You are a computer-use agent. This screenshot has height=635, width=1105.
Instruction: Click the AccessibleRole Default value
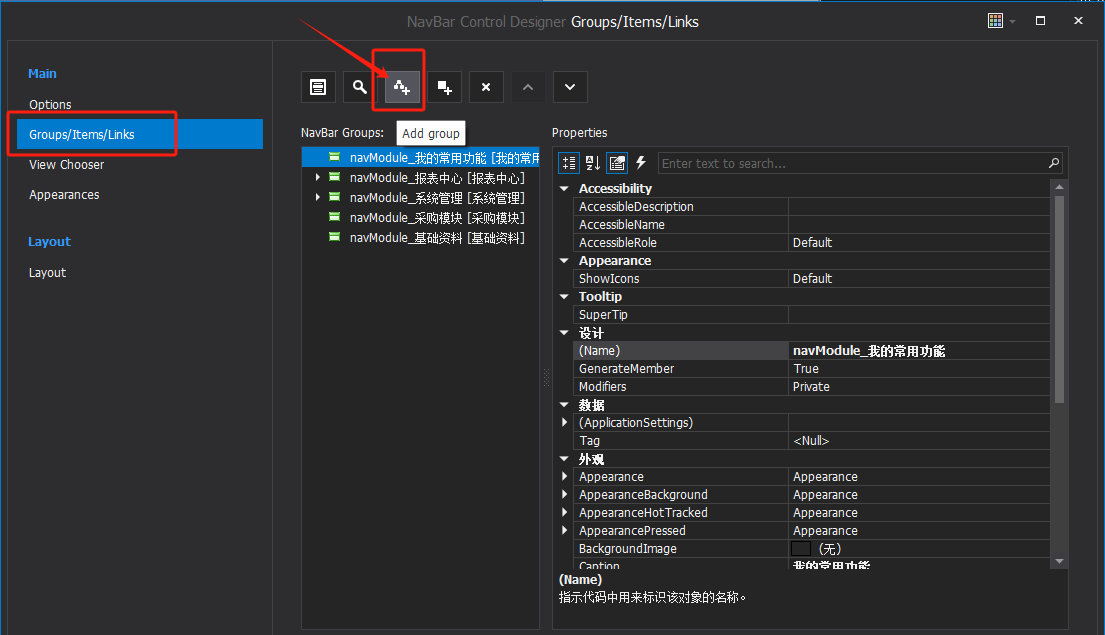click(919, 242)
